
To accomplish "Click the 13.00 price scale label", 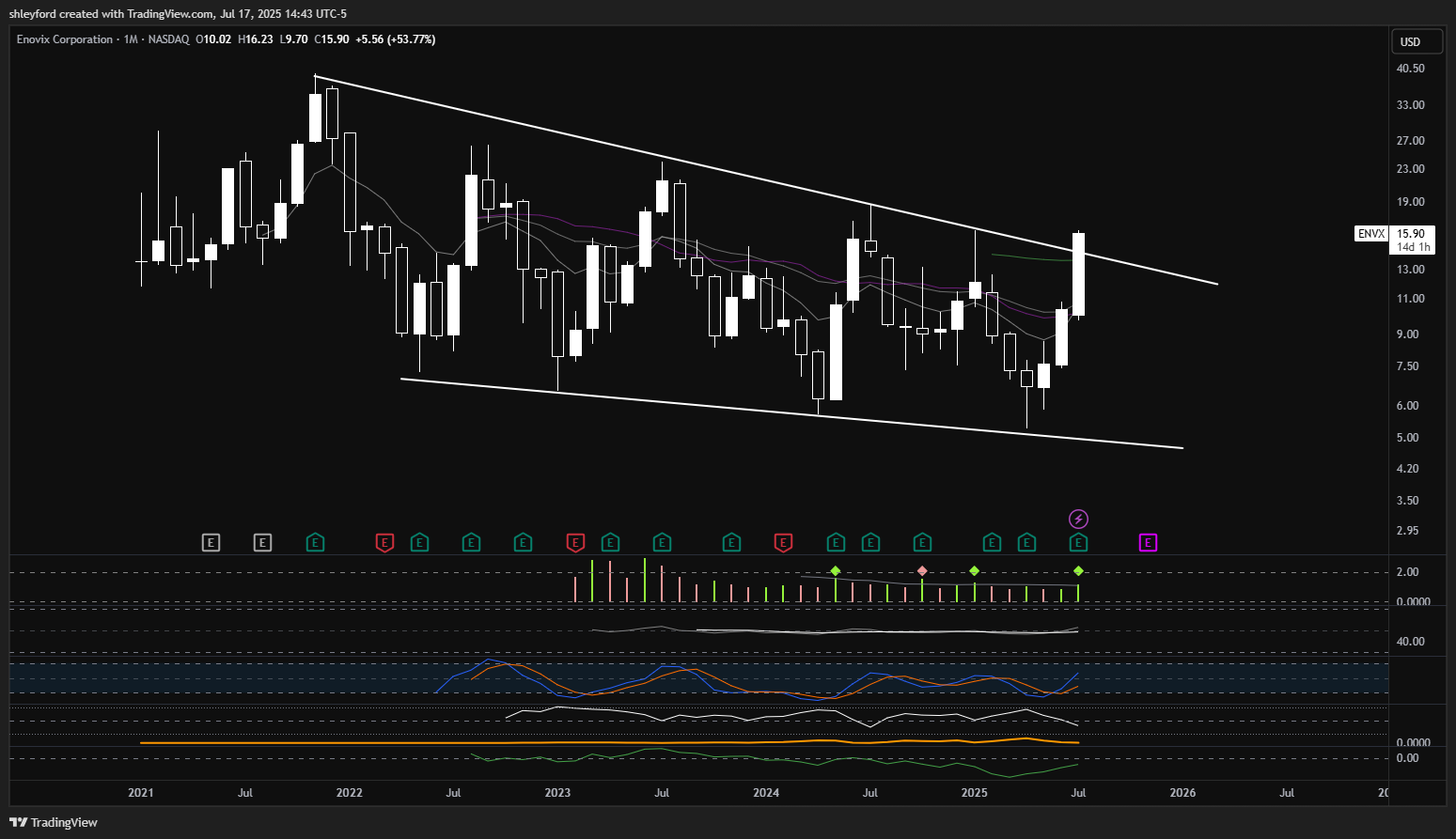I will point(1410,270).
